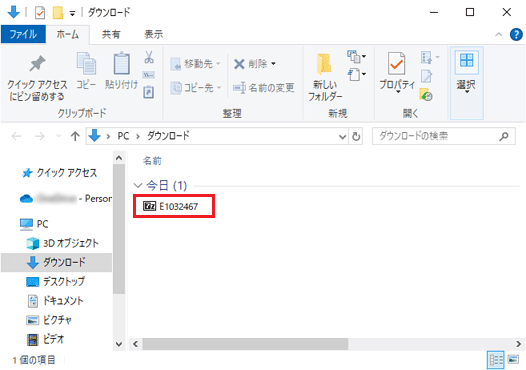Open the File (ファイル) tab
Viewport: 526px width, 370px height.
[x=23, y=34]
